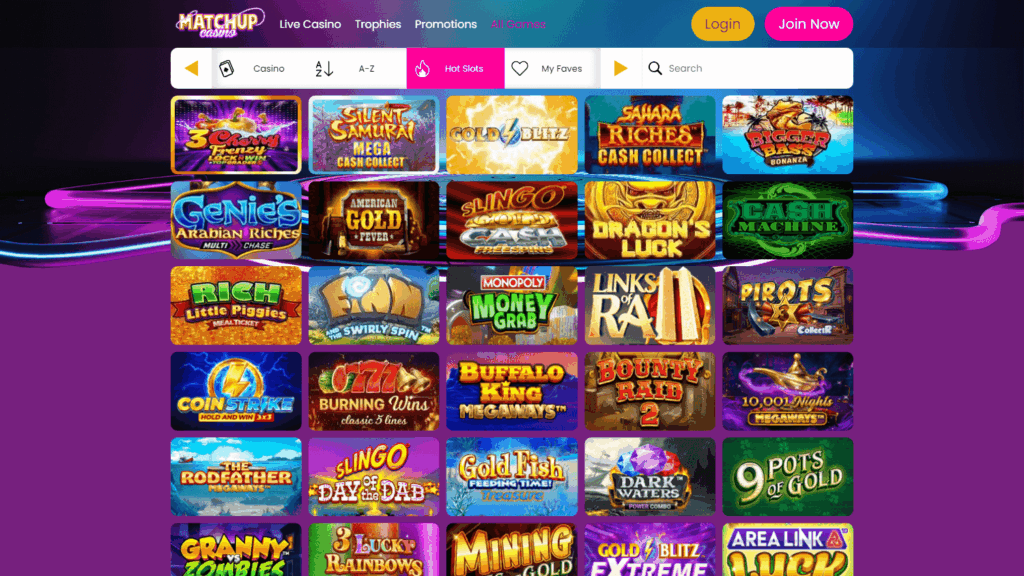
Task: Click the pink Join Now button
Action: tap(808, 24)
